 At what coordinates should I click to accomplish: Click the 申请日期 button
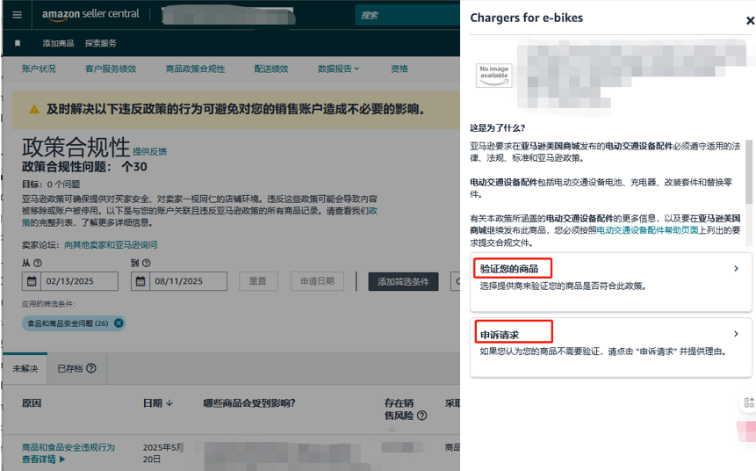(x=317, y=281)
